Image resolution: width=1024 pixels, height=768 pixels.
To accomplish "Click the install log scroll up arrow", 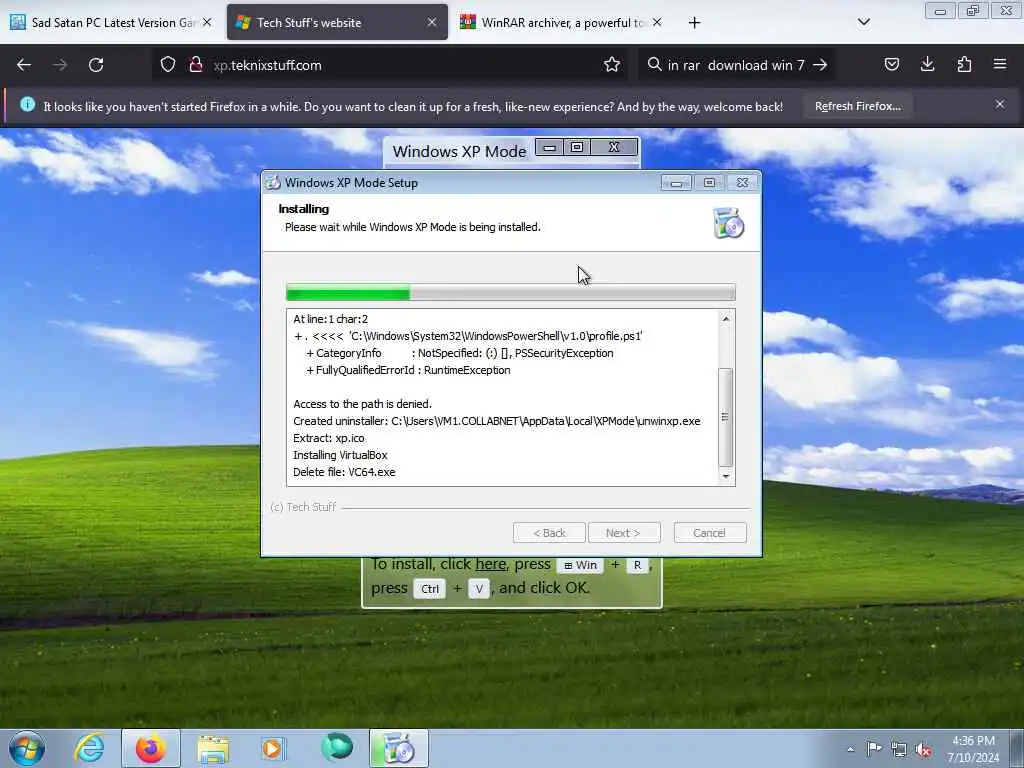I will [726, 319].
